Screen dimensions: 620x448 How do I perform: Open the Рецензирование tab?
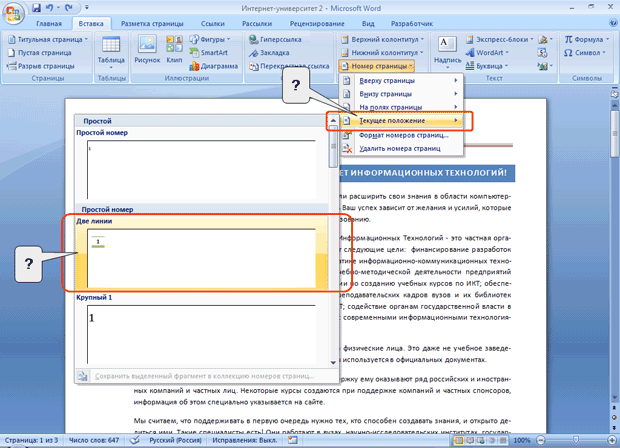(317, 24)
